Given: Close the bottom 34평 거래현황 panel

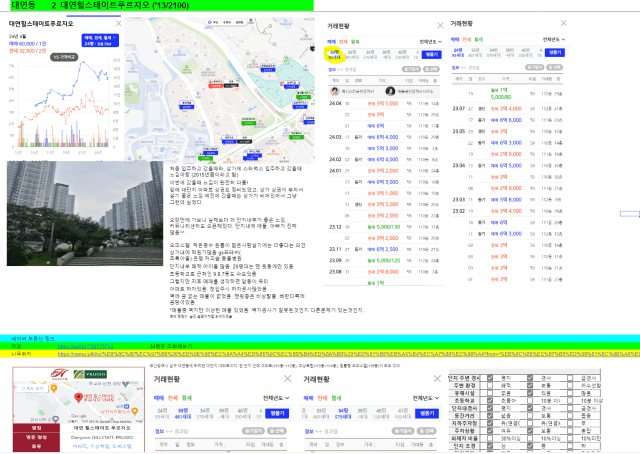Looking at the screenshot, I should point(437,379).
